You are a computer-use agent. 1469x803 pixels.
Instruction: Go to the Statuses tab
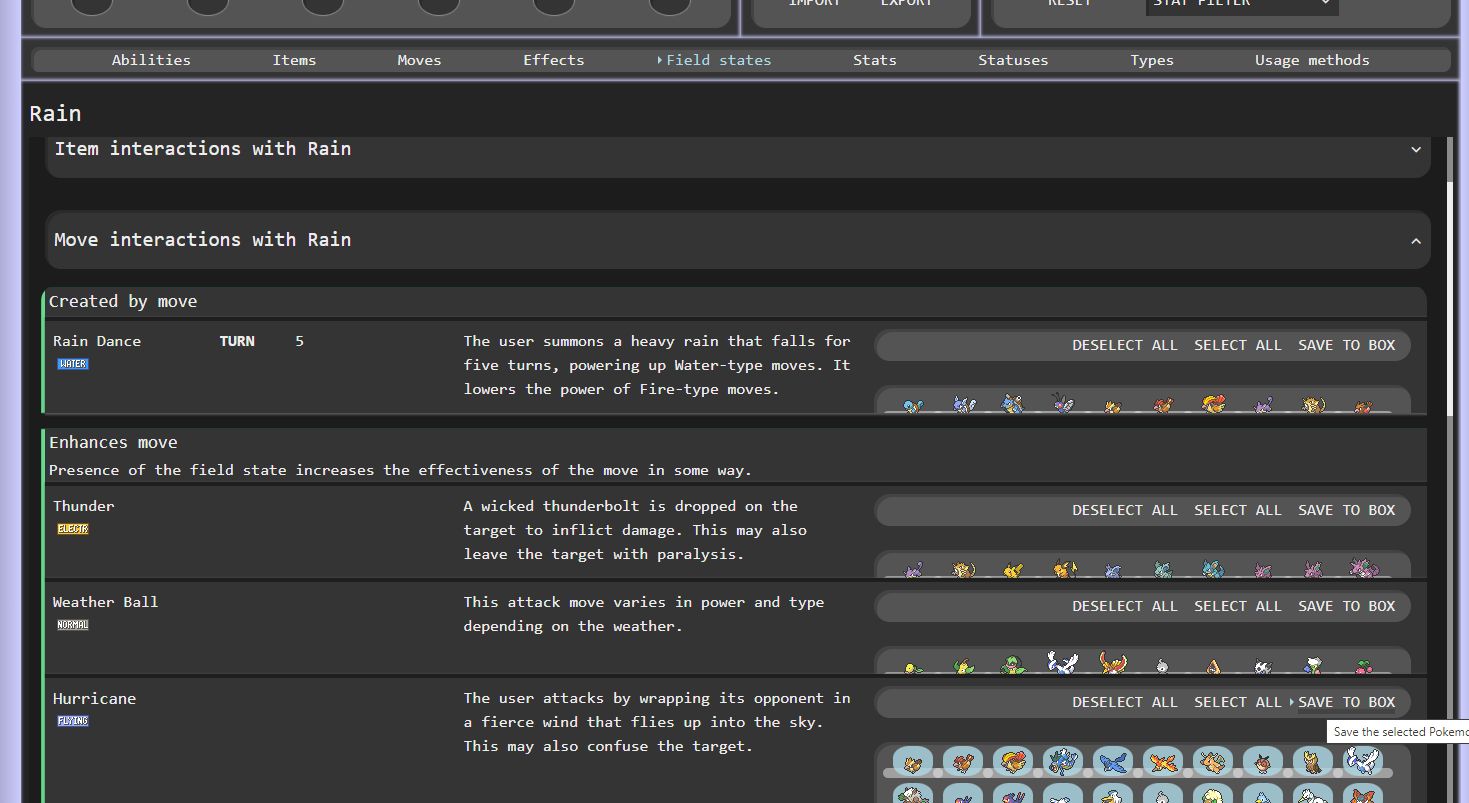[x=1013, y=60]
